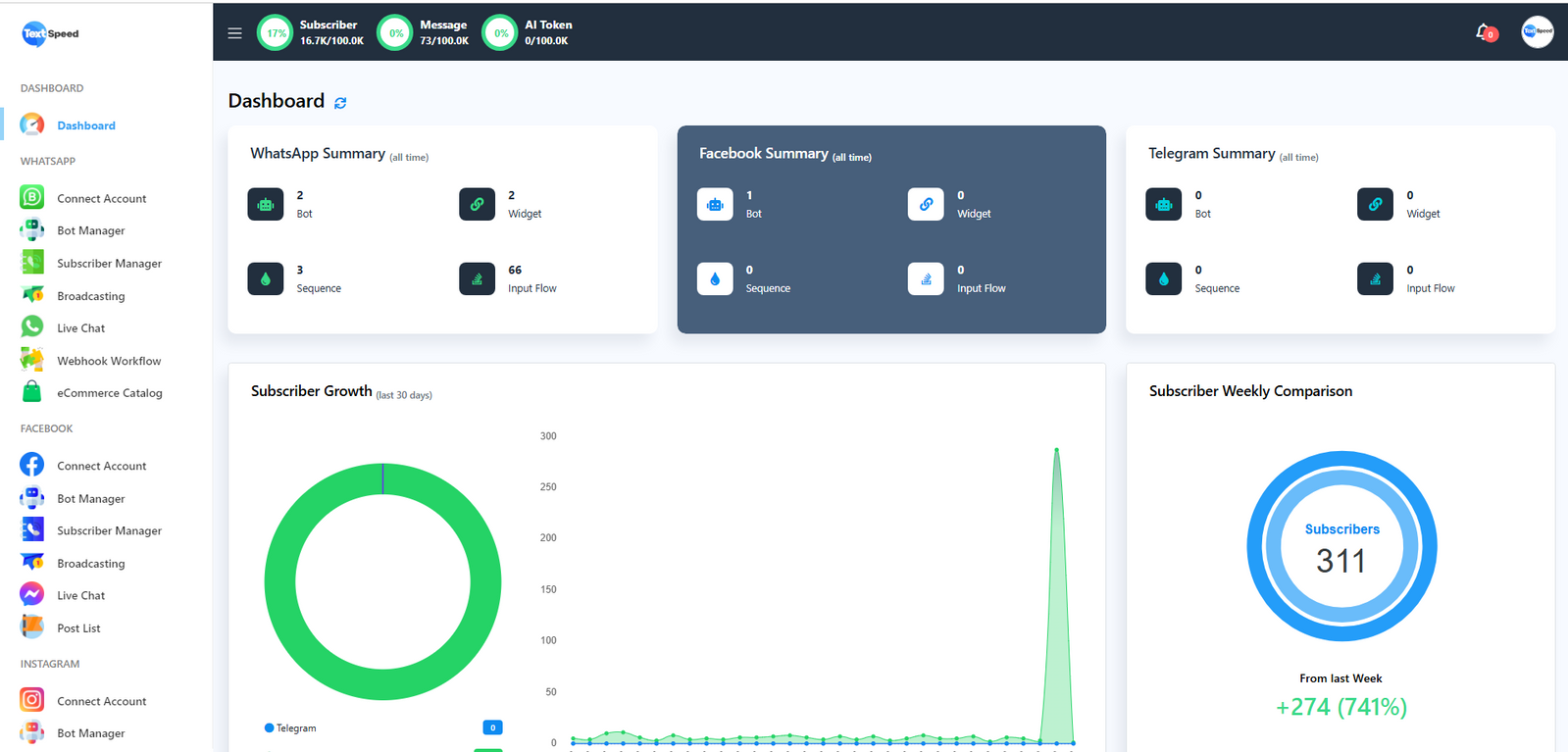Click the Telegram Sequence droplet icon
1568x752 pixels.
pyautogui.click(x=1163, y=279)
